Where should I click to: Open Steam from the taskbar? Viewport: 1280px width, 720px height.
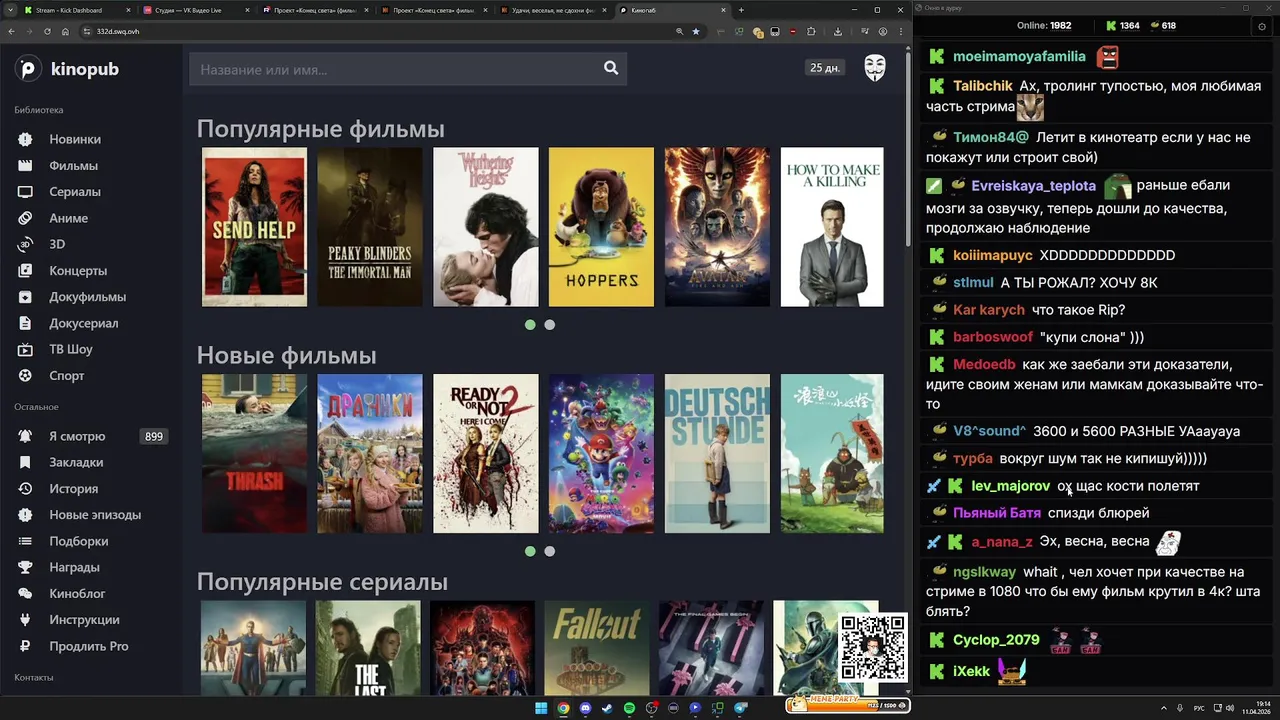pyautogui.click(x=607, y=708)
